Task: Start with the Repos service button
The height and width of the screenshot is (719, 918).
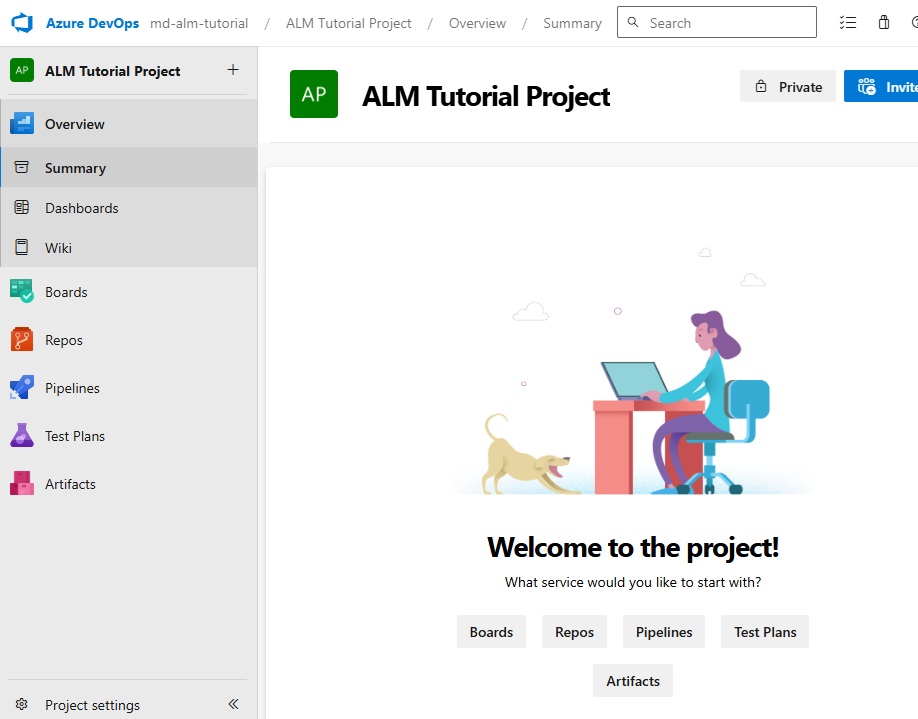Action: (x=574, y=631)
